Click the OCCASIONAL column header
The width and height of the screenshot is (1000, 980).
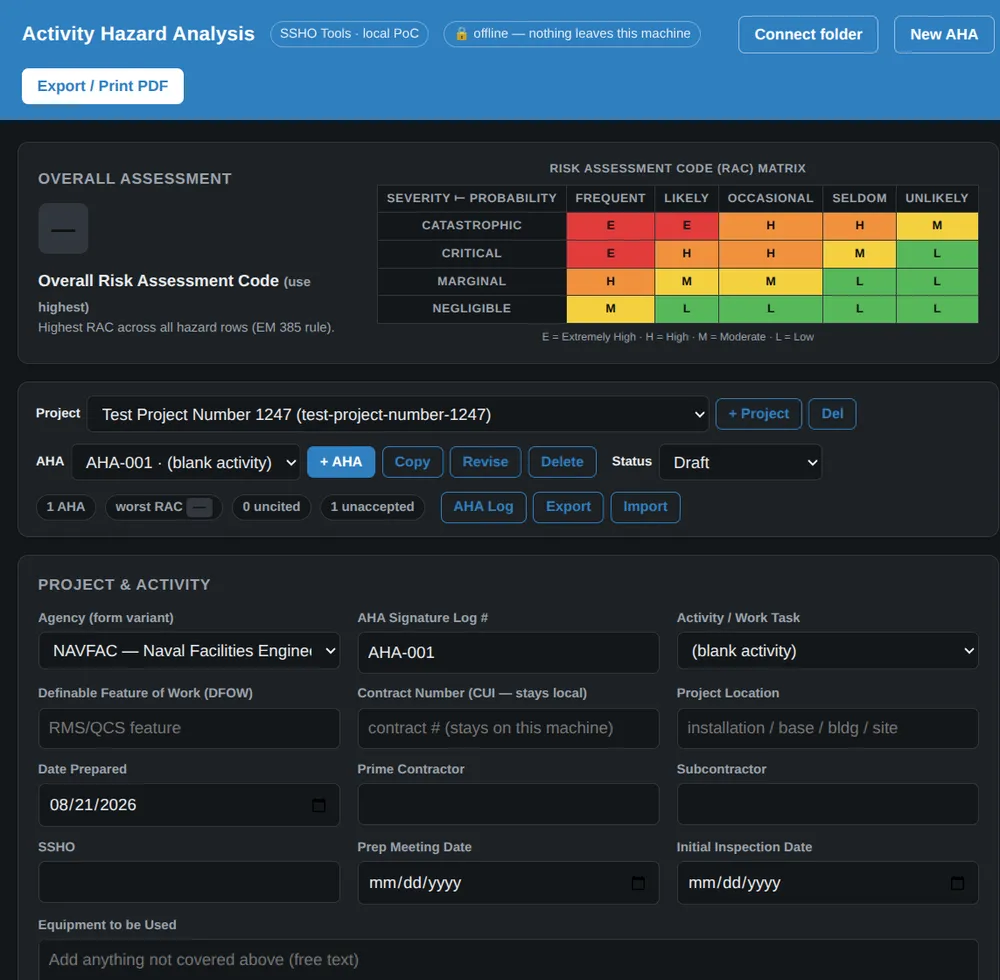click(770, 198)
